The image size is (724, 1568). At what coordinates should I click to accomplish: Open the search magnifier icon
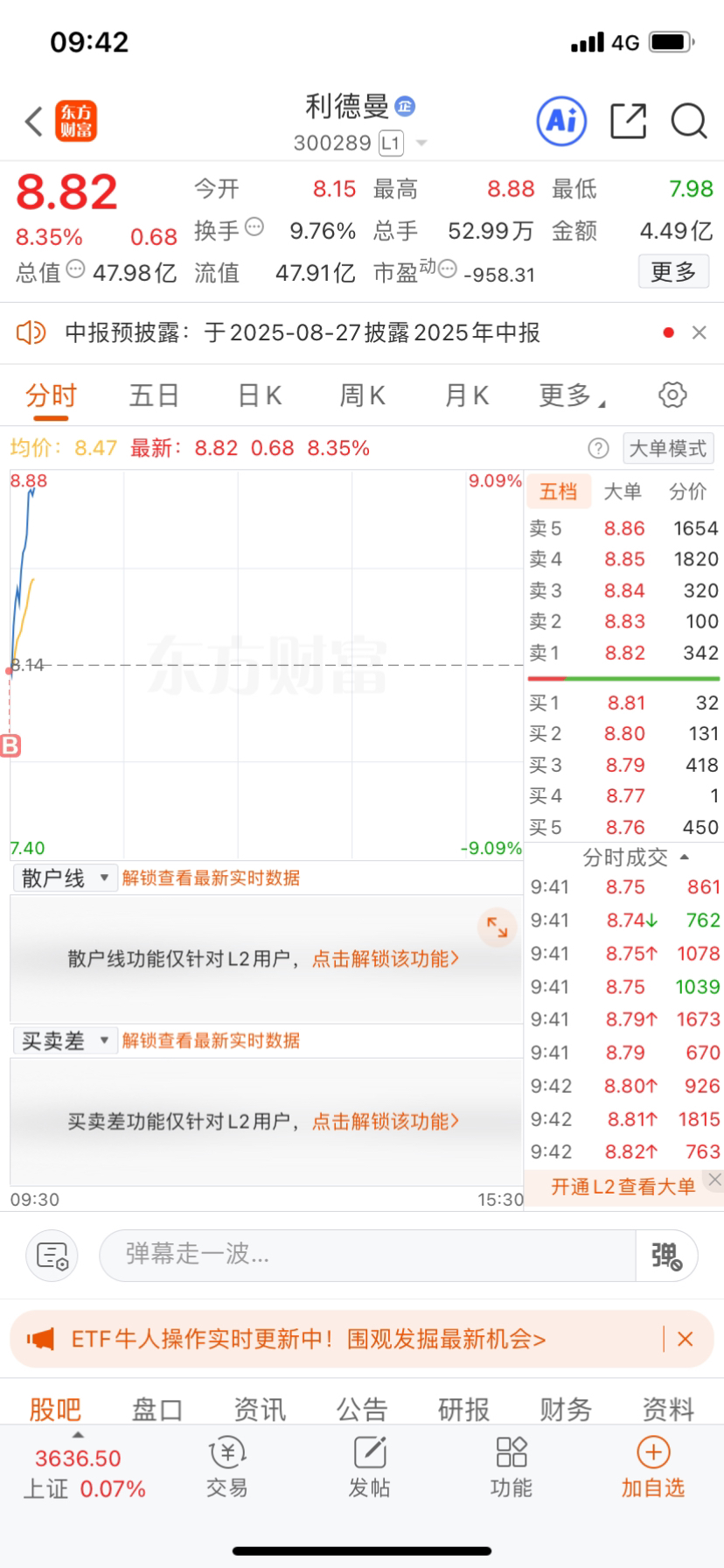tap(689, 121)
